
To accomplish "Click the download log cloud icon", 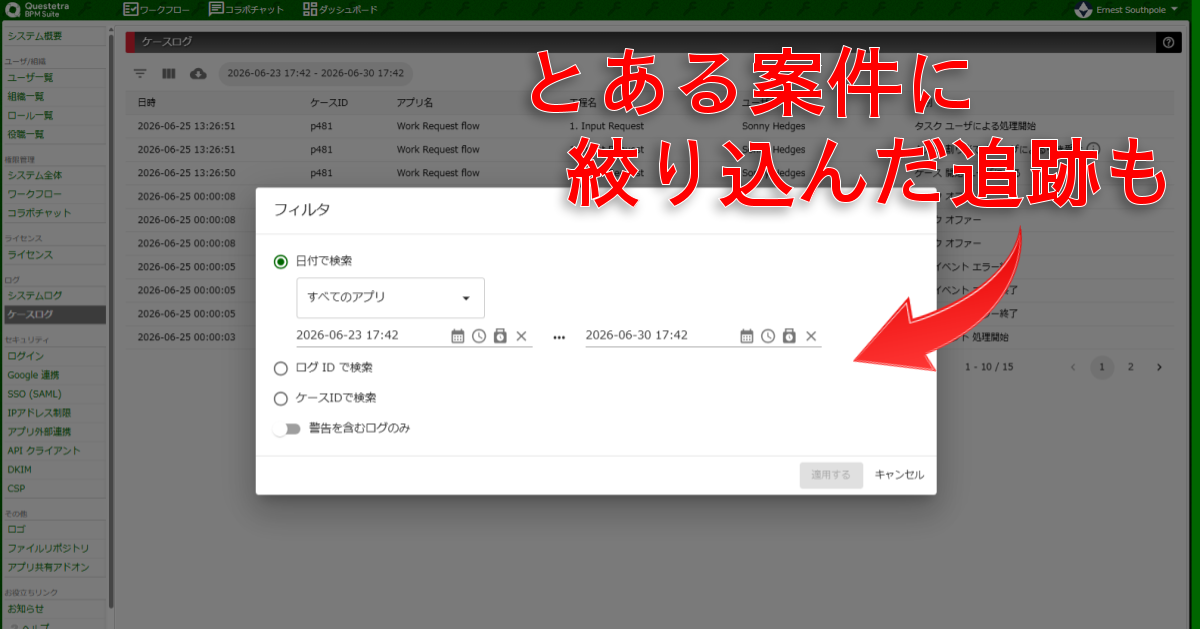I will 198,73.
